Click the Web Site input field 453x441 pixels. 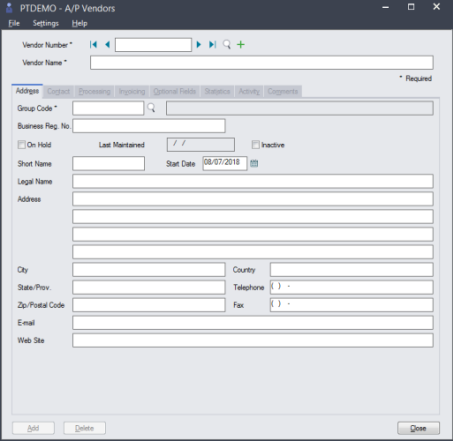(253, 340)
